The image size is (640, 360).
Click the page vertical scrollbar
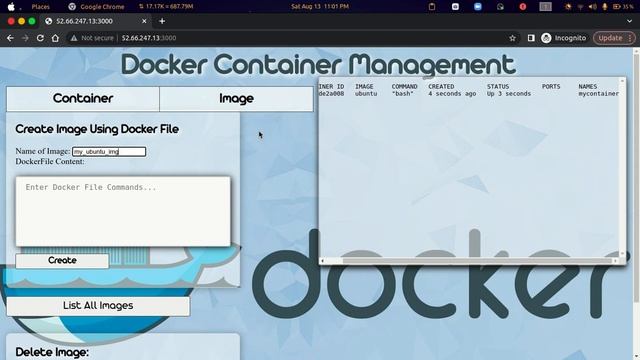pos(636,178)
